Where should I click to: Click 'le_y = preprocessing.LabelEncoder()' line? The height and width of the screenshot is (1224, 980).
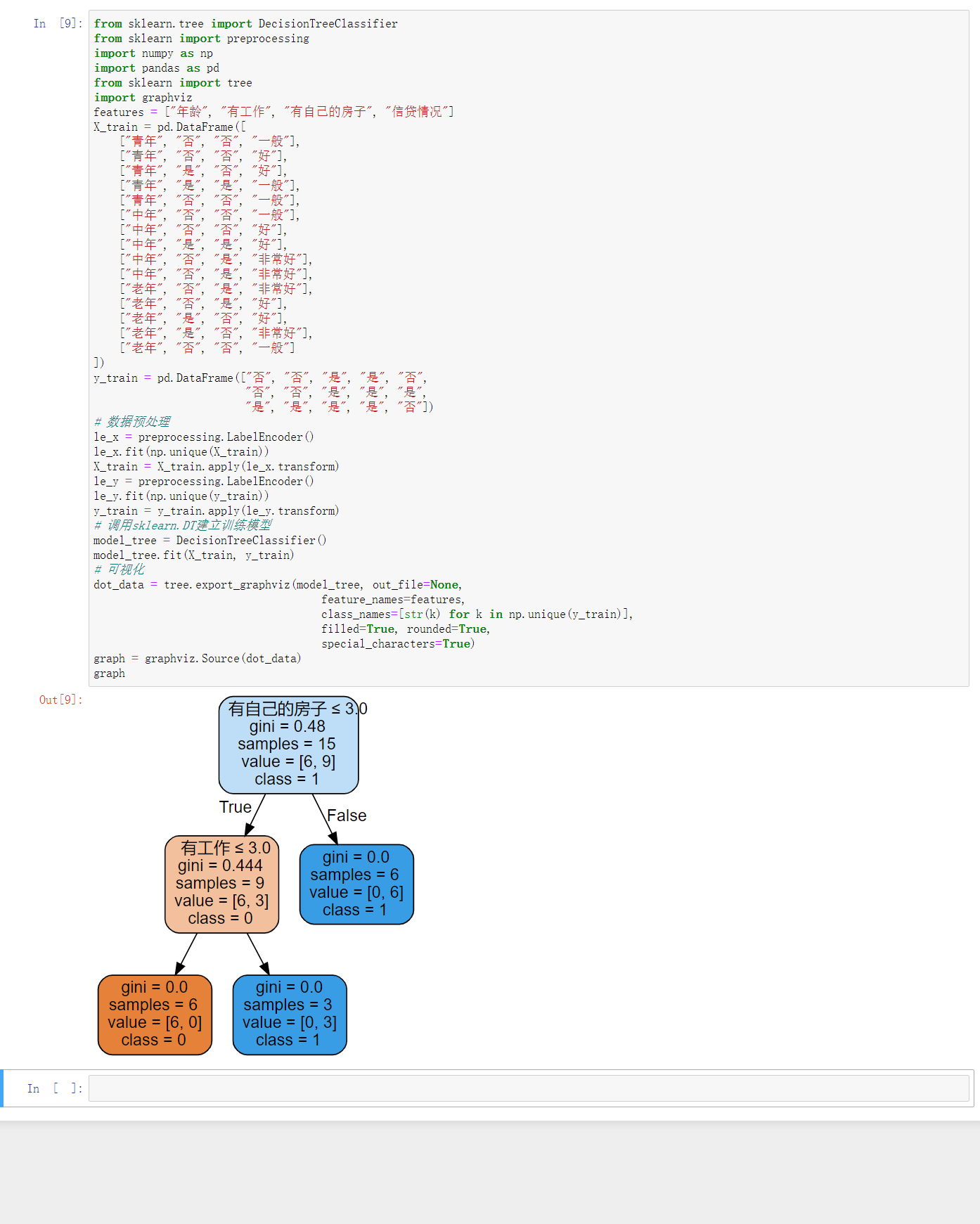(x=204, y=481)
